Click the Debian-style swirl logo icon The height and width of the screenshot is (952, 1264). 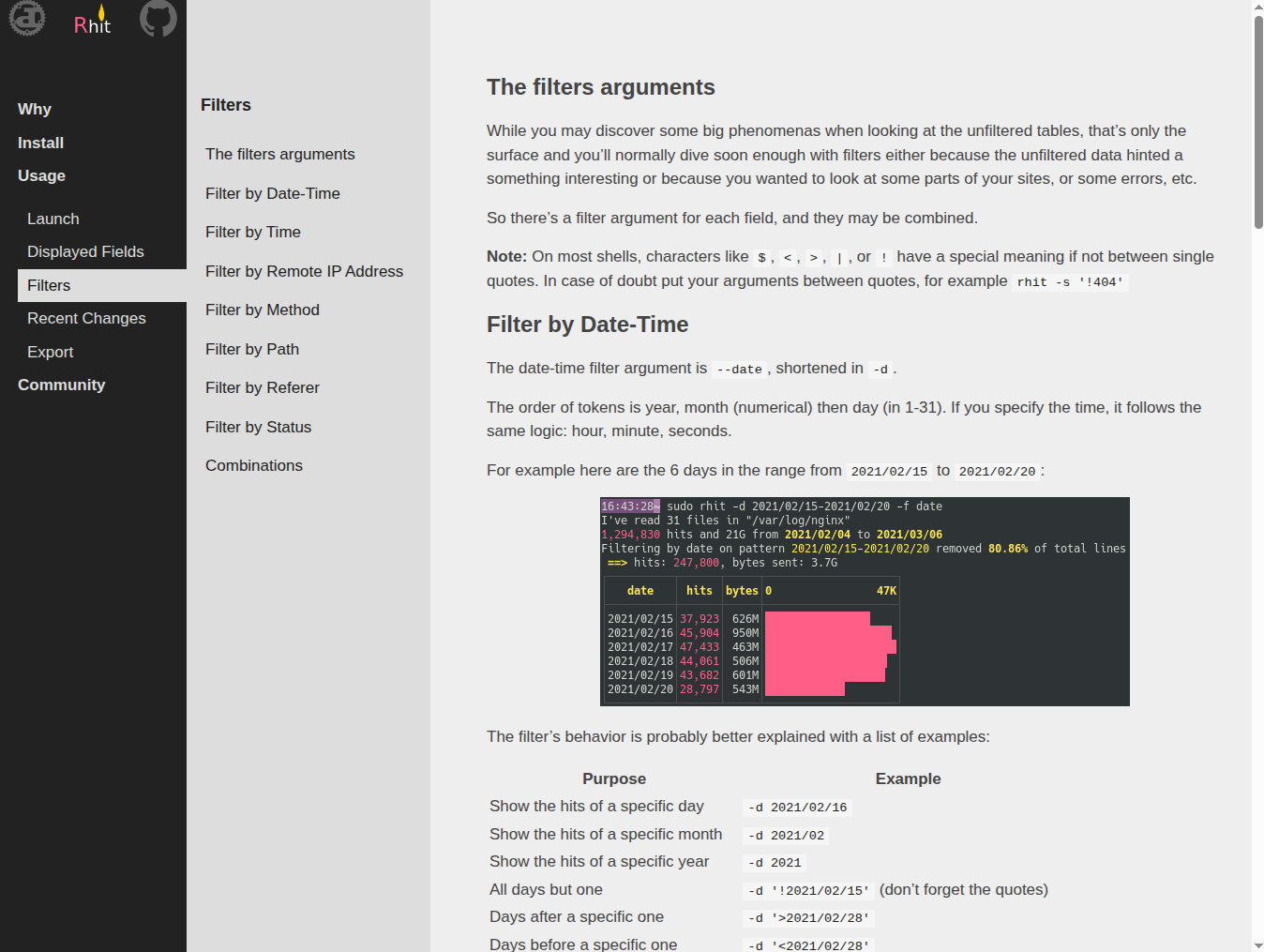tap(27, 18)
